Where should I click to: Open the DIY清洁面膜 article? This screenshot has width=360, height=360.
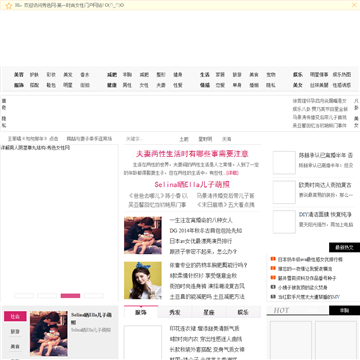click(325, 215)
